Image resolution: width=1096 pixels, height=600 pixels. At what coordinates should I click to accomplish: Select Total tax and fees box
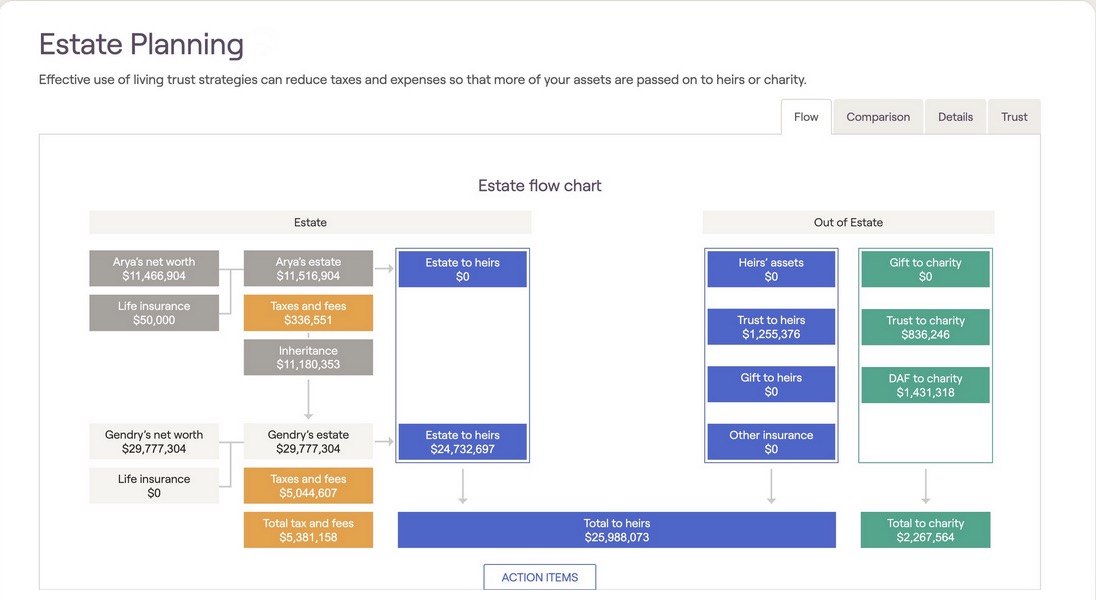[308, 530]
